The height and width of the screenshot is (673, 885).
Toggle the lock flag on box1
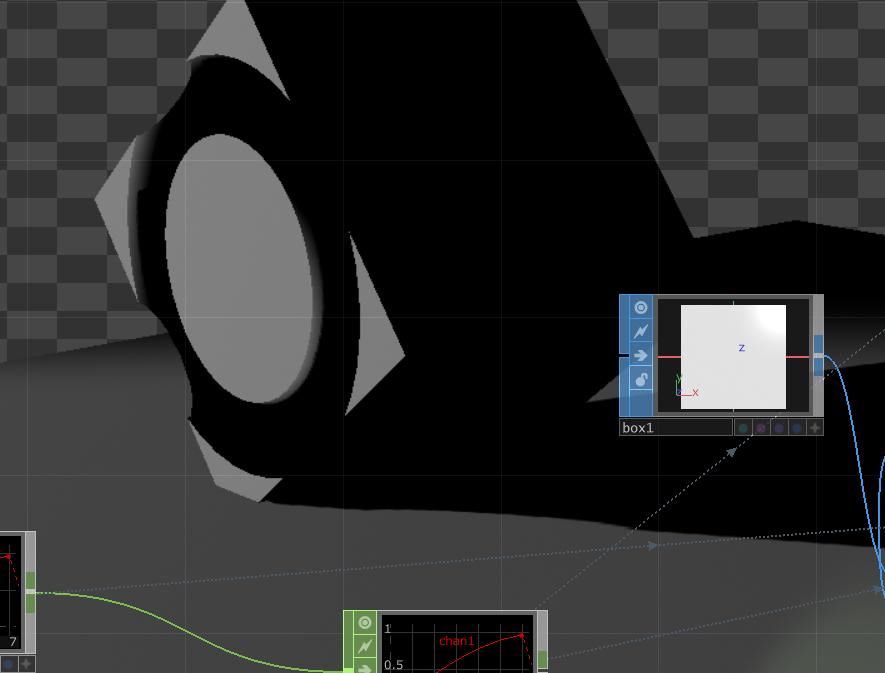640,379
